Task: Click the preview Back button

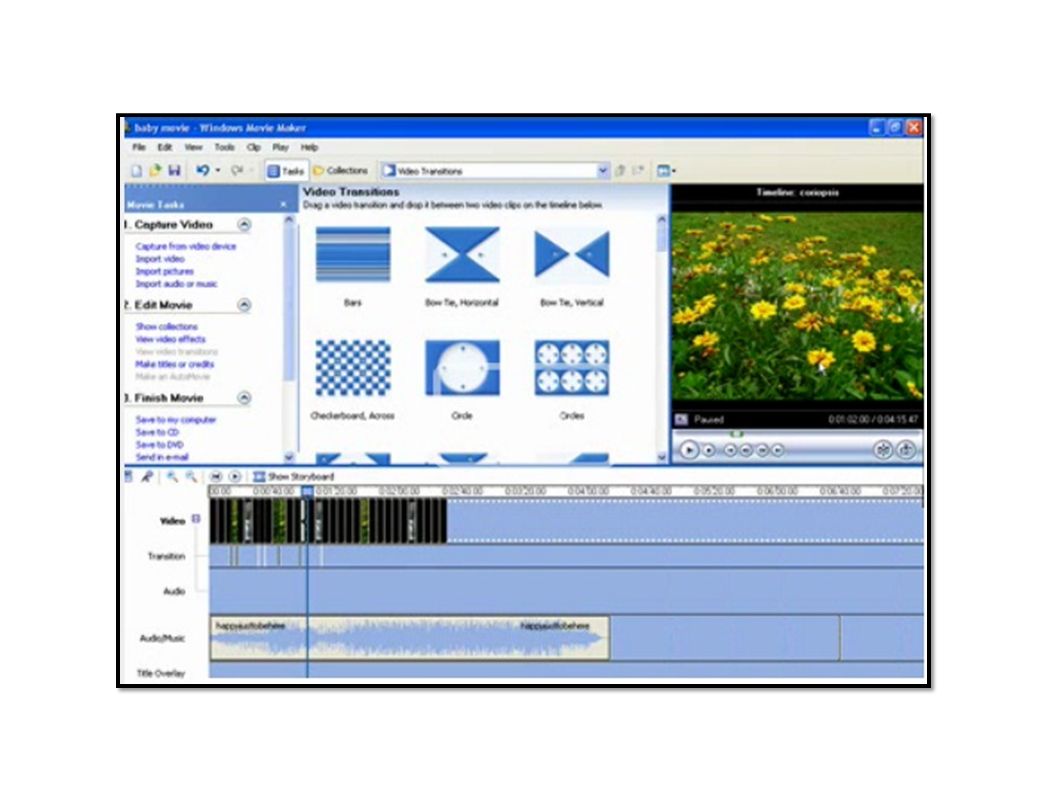Action: 730,450
